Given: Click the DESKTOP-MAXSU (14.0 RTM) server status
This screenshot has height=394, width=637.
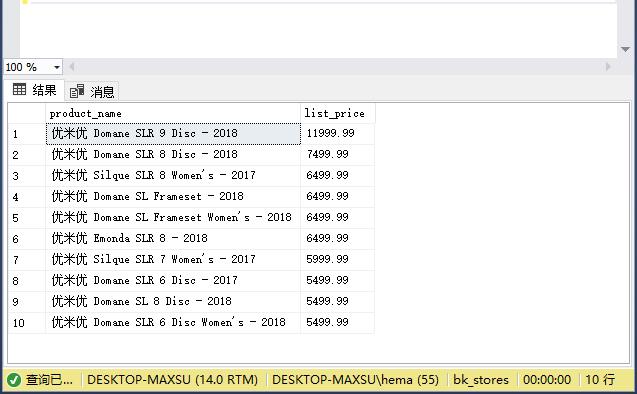Looking at the screenshot, I should (173, 380).
